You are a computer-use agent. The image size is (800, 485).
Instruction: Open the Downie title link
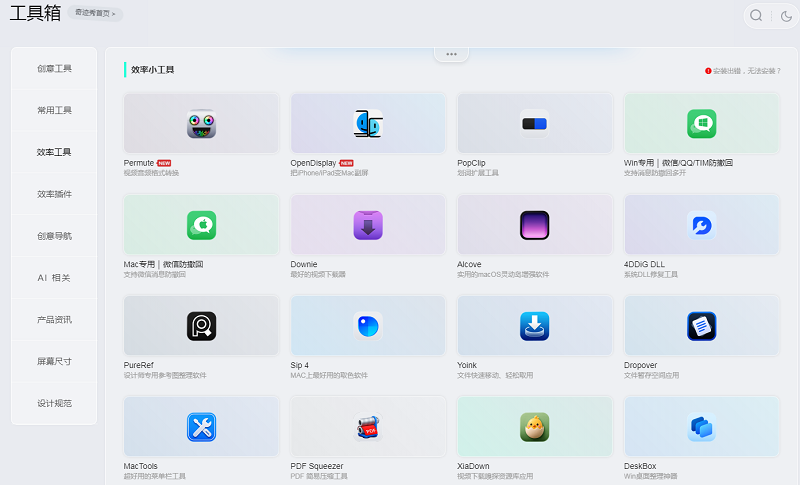point(304,264)
